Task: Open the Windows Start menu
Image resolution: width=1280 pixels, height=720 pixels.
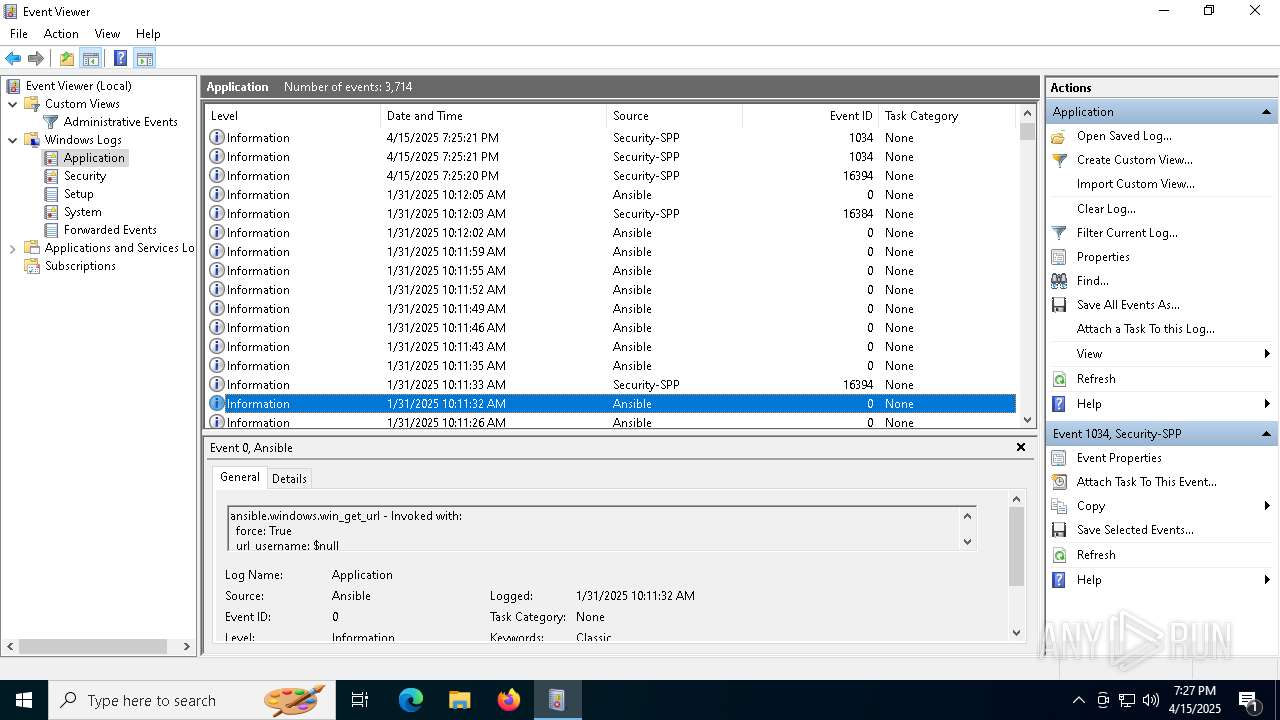Action: [24, 700]
